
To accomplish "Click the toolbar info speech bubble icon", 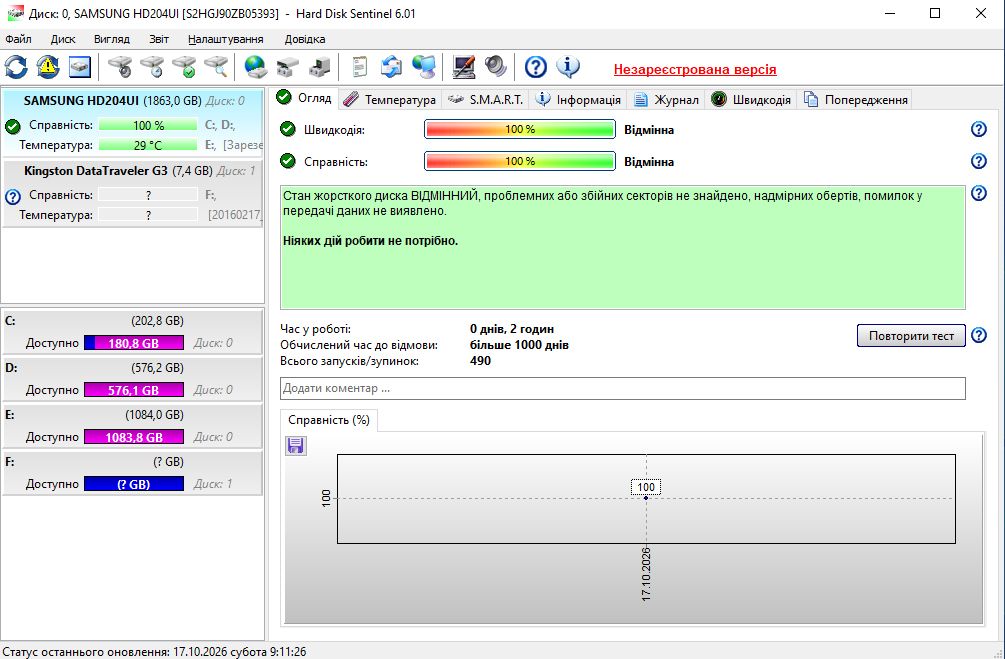I will click(x=568, y=67).
